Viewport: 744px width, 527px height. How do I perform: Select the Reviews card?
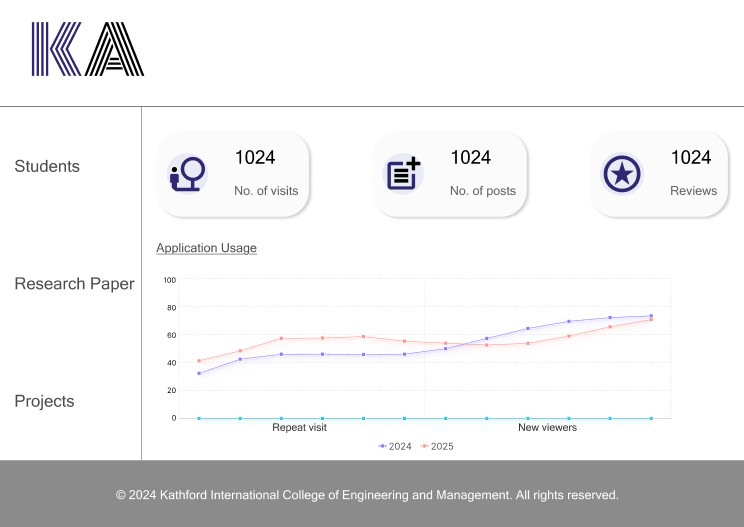tap(667, 174)
